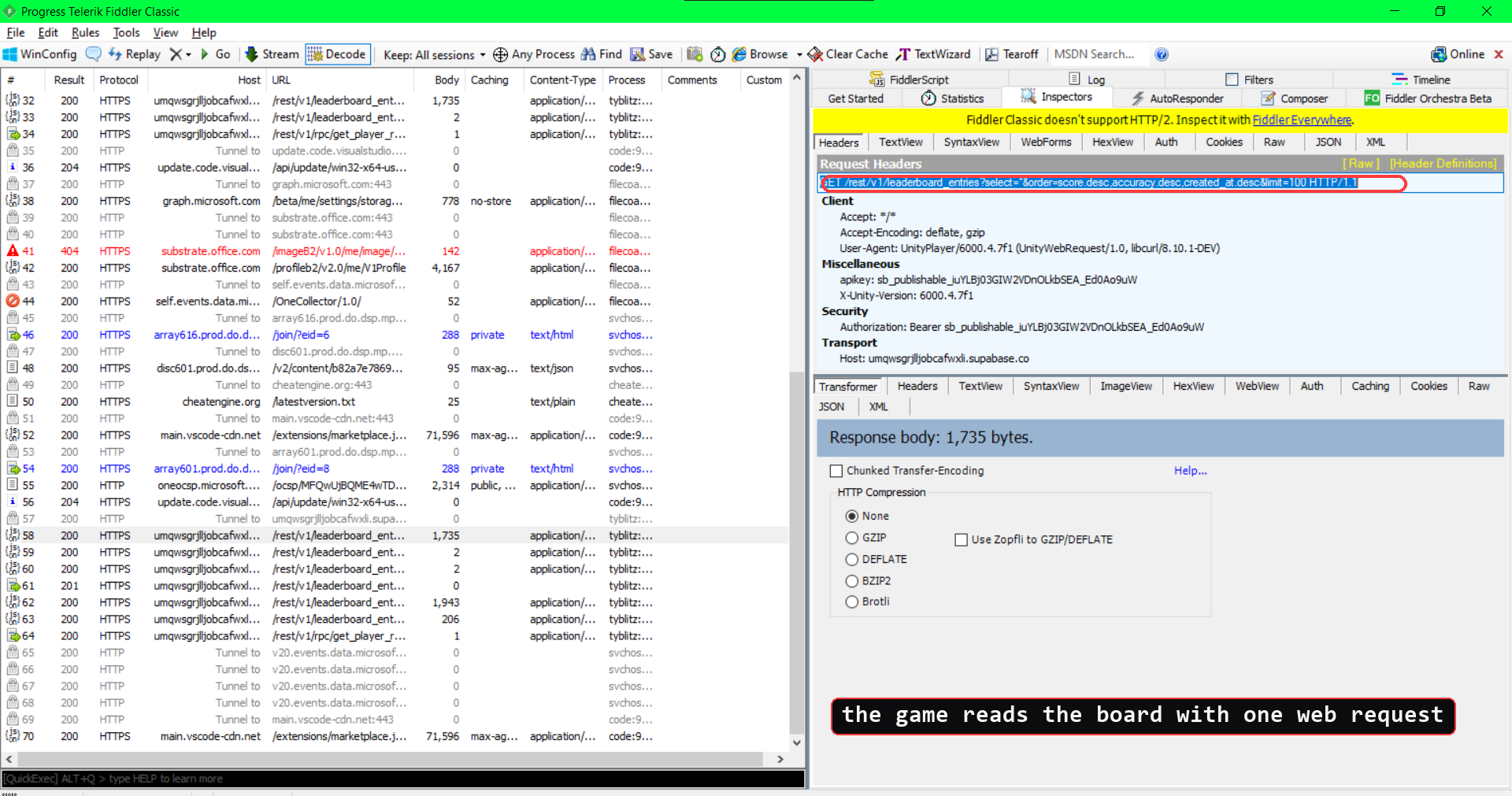Click the Remove sessions X icon
This screenshot has height=796, width=1512.
(x=176, y=54)
